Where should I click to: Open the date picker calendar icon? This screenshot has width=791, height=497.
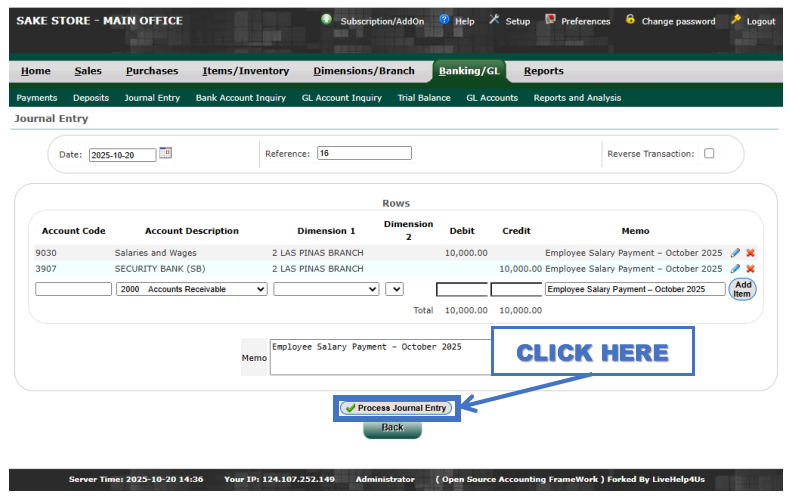(x=166, y=154)
